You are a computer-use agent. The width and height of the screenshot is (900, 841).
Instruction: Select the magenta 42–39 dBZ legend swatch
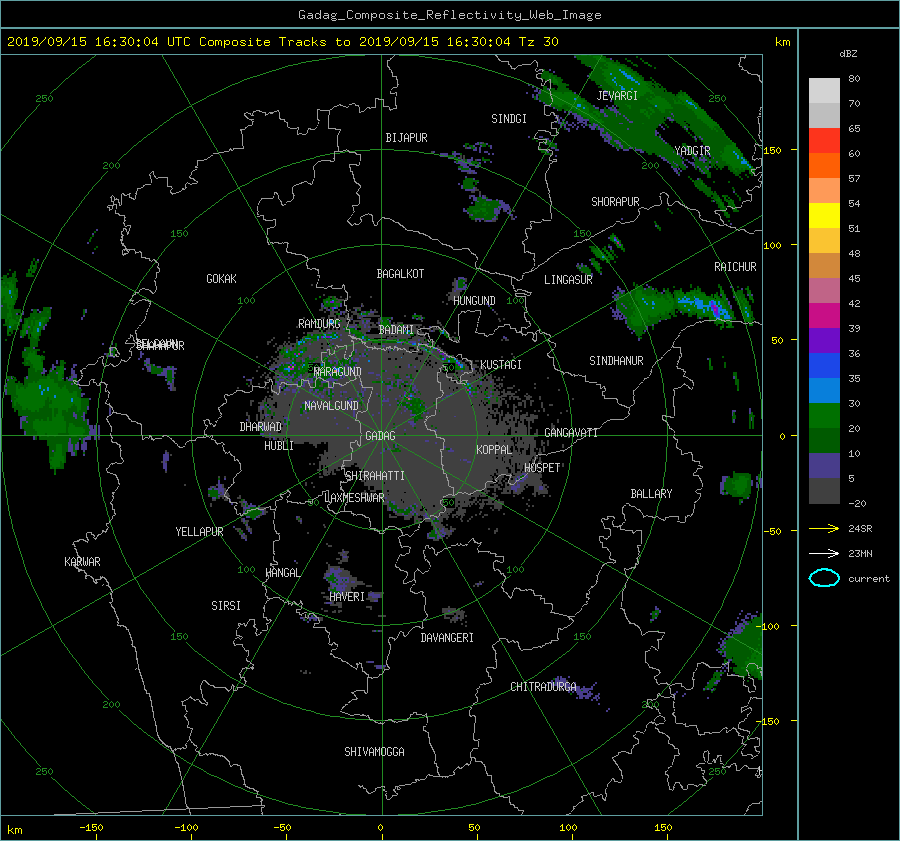coord(824,316)
